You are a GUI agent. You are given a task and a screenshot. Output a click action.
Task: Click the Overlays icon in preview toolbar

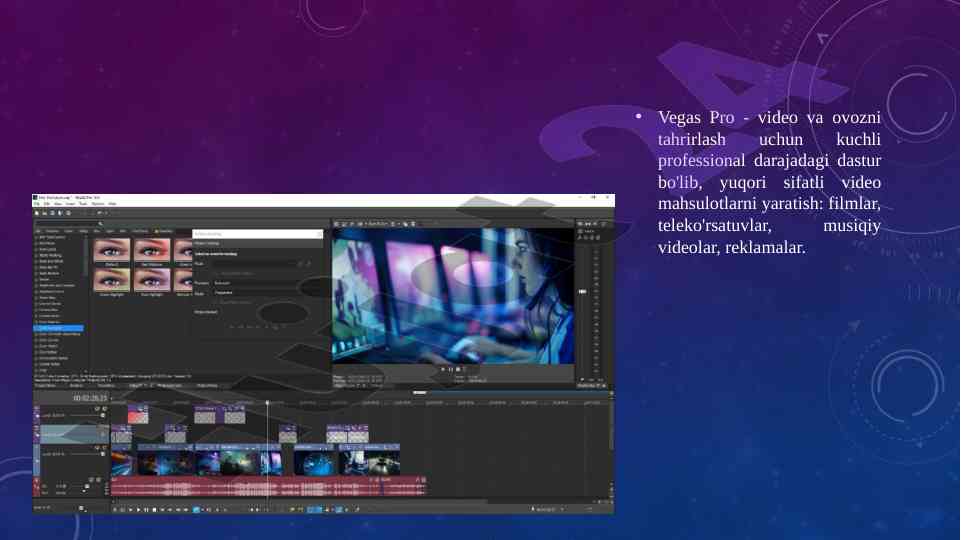click(392, 224)
